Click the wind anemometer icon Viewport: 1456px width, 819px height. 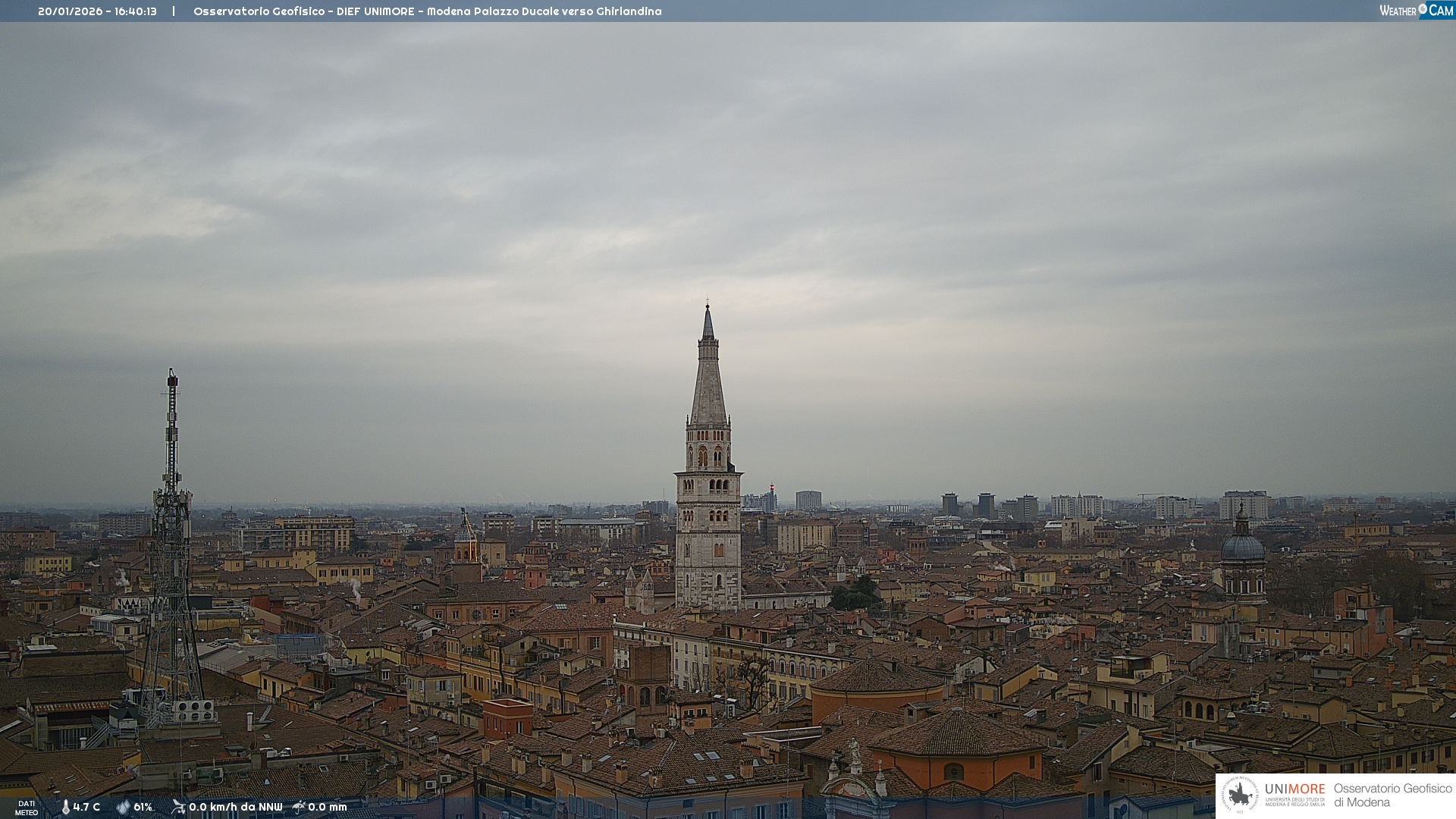(178, 807)
